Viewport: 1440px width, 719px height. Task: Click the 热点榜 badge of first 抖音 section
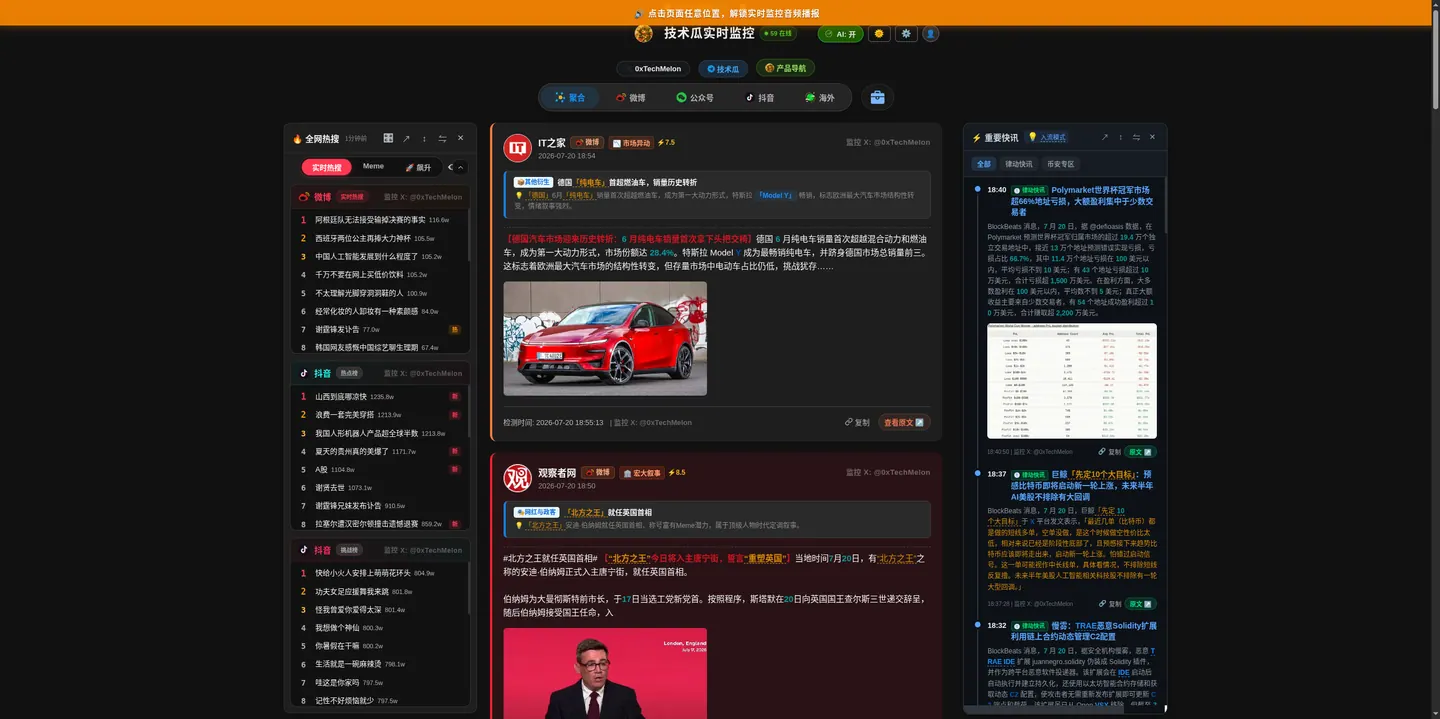(x=349, y=373)
